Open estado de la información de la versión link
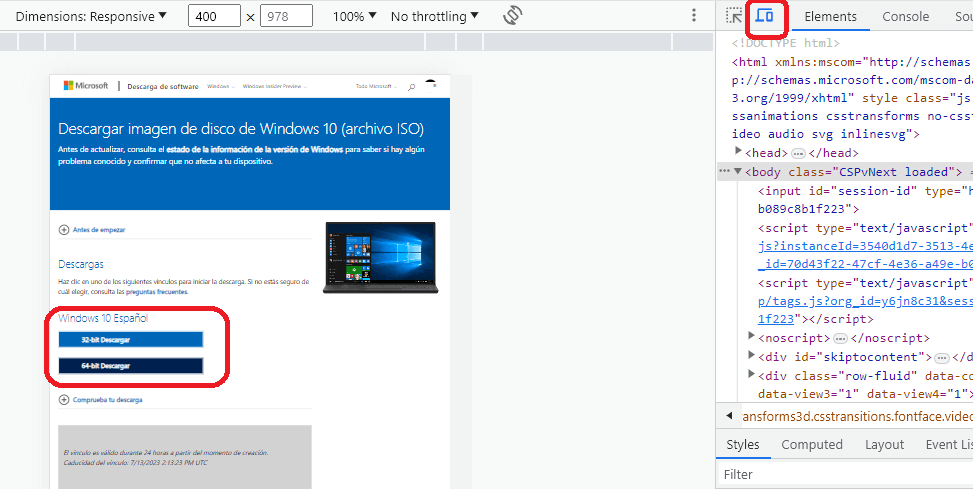The height and width of the screenshot is (489, 973). (x=254, y=150)
